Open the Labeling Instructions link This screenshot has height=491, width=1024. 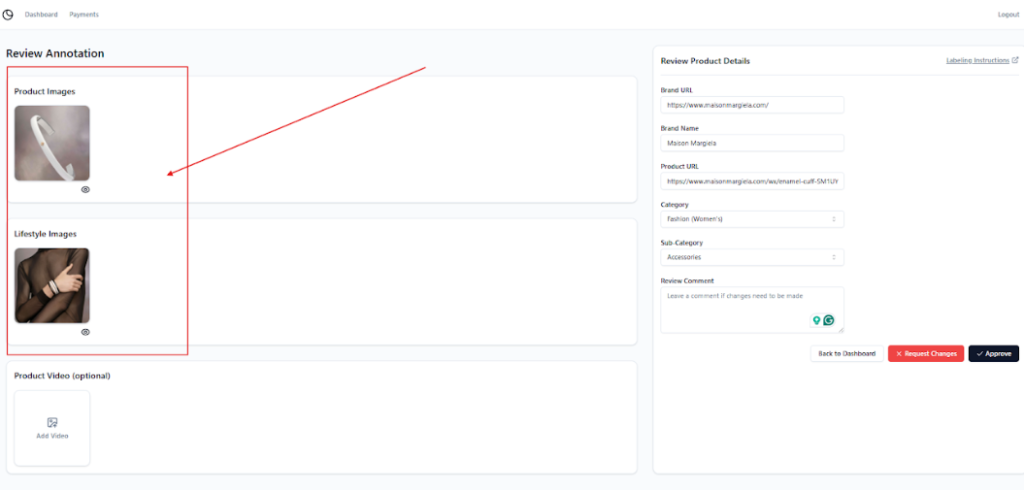pos(977,61)
